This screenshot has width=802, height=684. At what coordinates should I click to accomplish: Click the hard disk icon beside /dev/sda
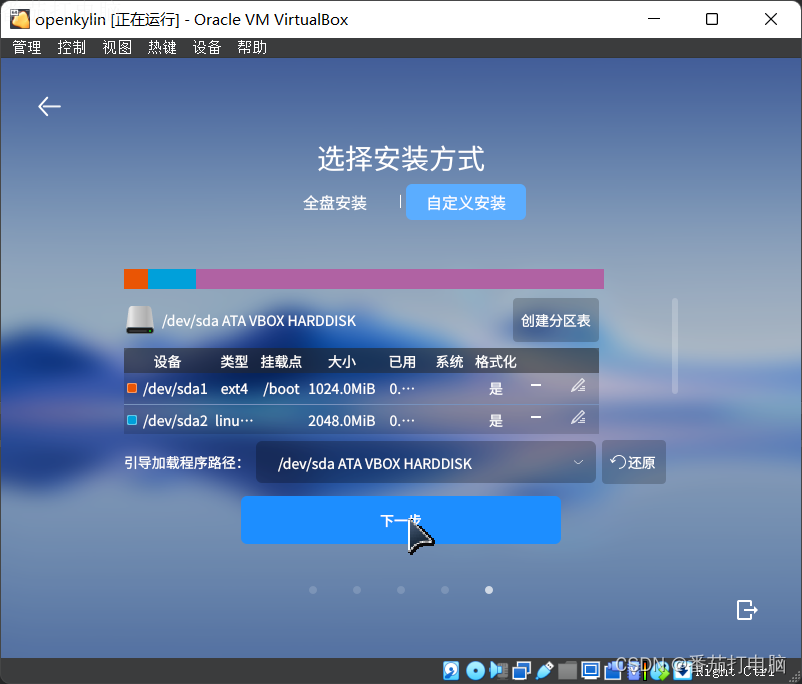140,320
